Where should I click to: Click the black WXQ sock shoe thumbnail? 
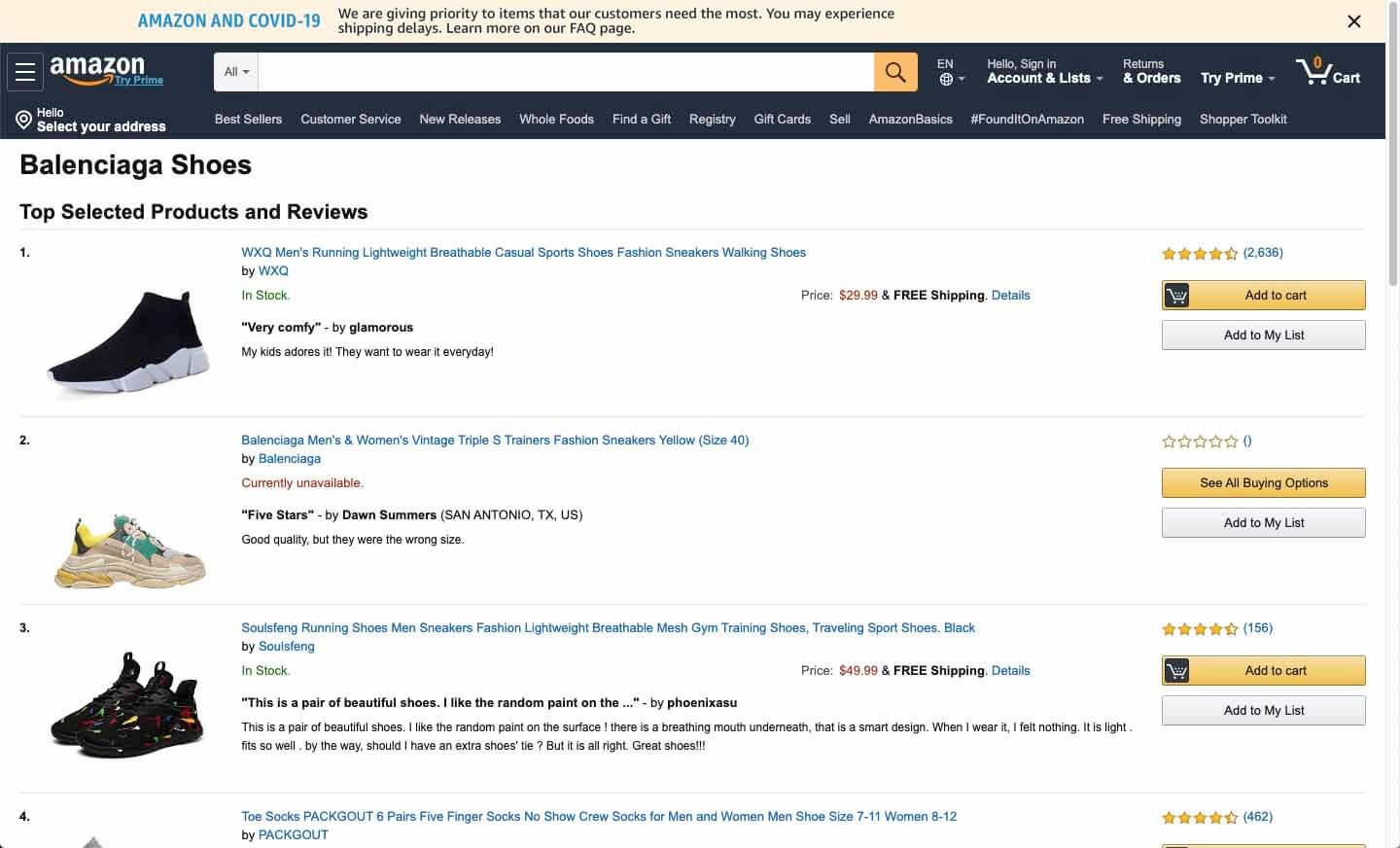point(127,343)
